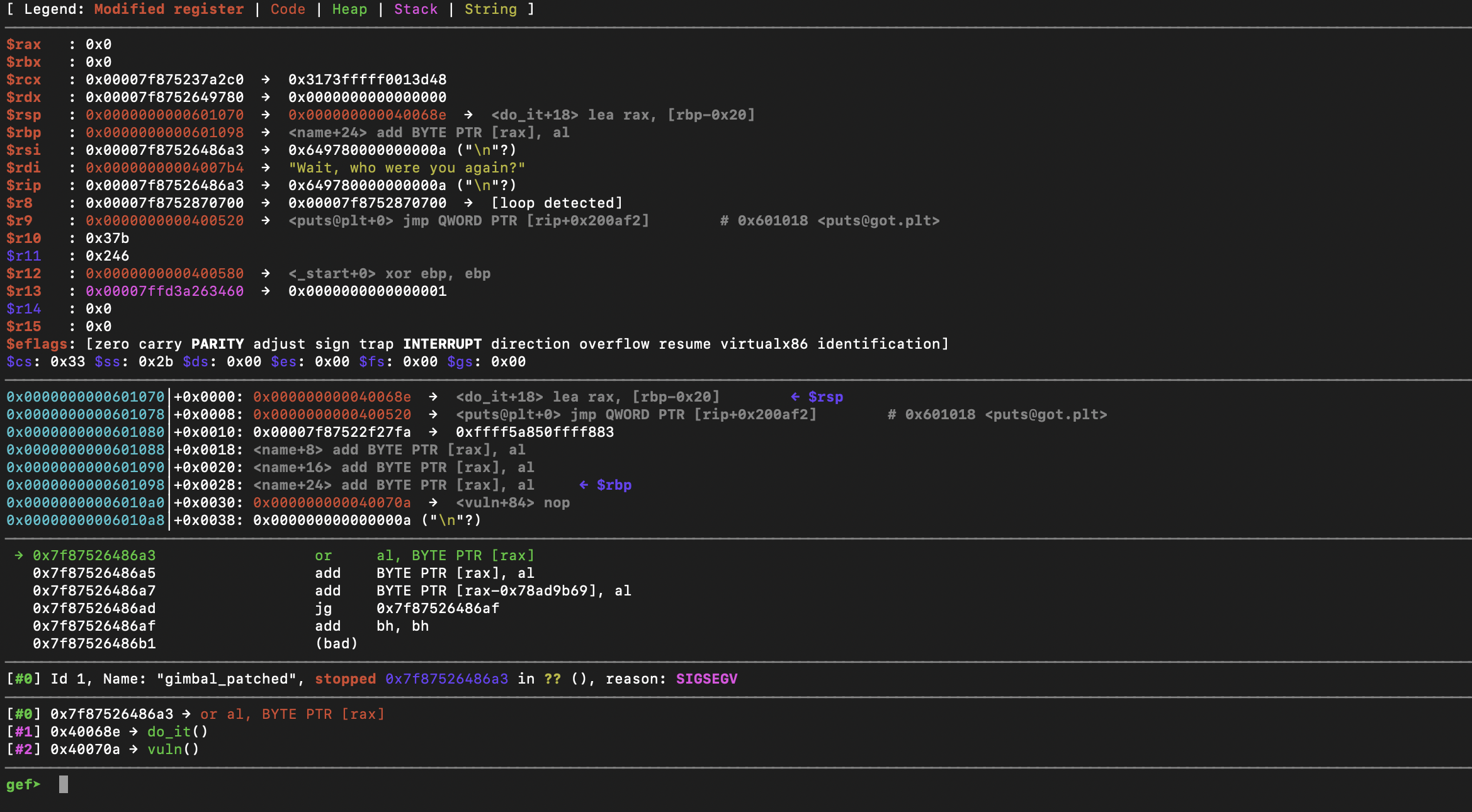Click the $rsp register value 0x0000000000601070
Viewport: 1472px width, 812px height.
click(165, 115)
